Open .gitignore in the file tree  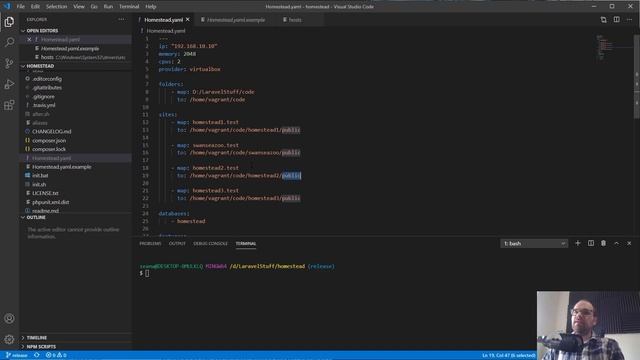(43, 97)
